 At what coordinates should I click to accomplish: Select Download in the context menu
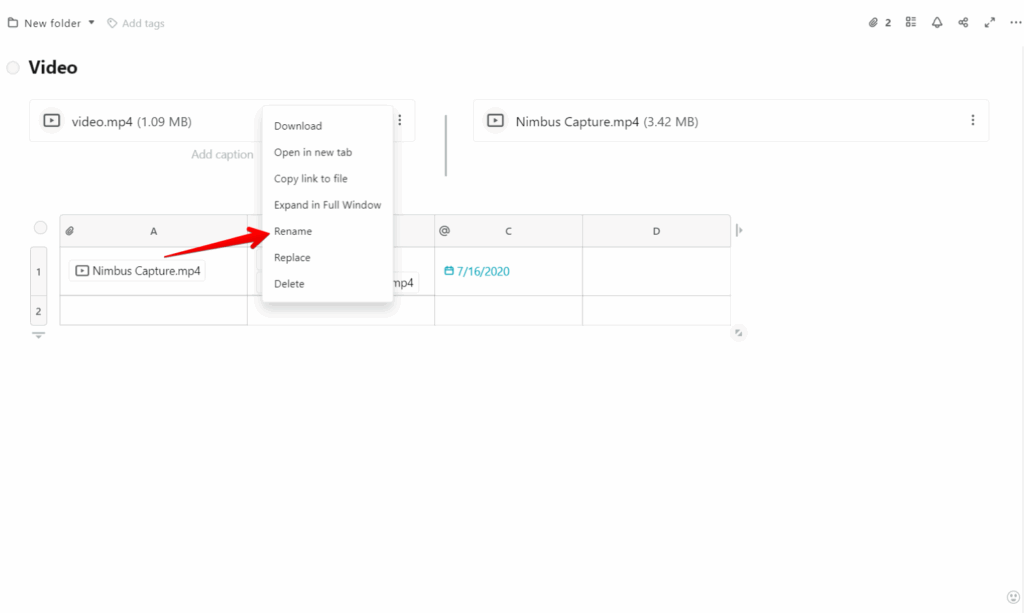[x=298, y=126]
